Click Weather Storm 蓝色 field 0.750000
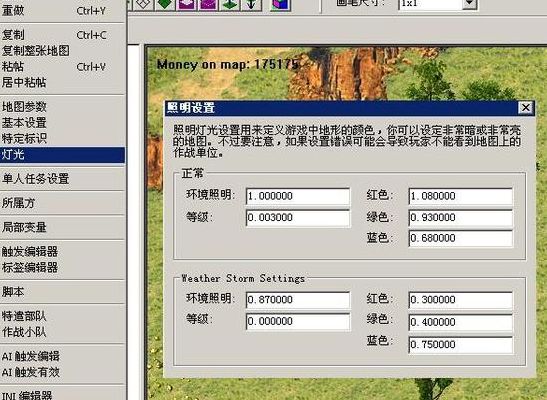Viewport: 547px width, 400px height. [461, 345]
